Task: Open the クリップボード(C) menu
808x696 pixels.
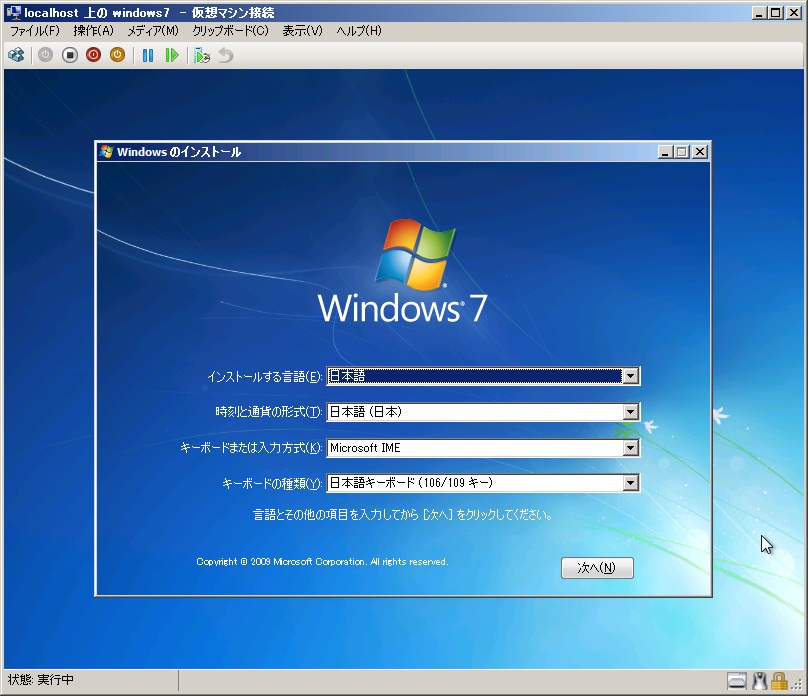Action: 230,31
